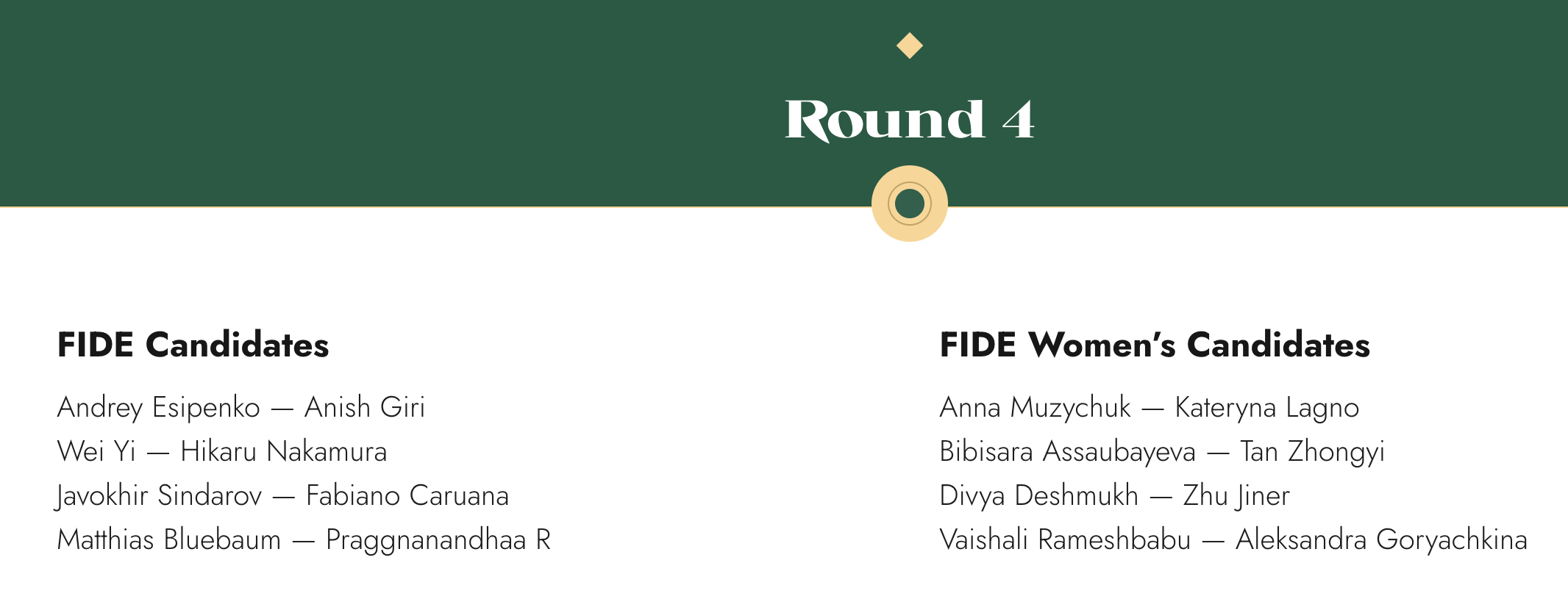
Task: Click Andrey Esipenko's name
Action: click(159, 408)
